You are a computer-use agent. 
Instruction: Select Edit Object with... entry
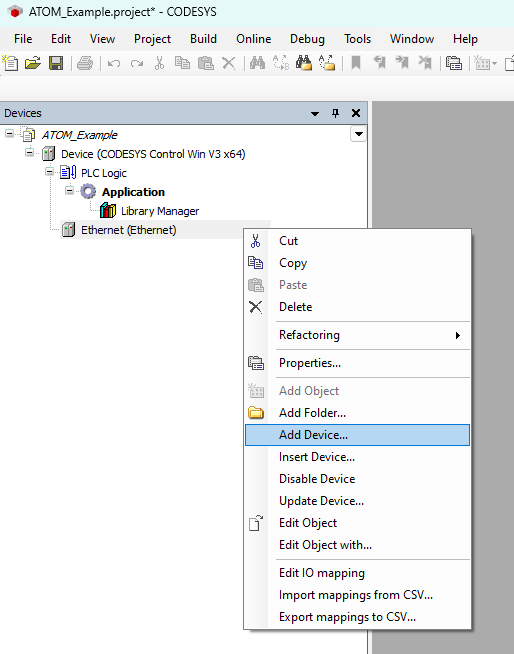[x=358, y=545]
